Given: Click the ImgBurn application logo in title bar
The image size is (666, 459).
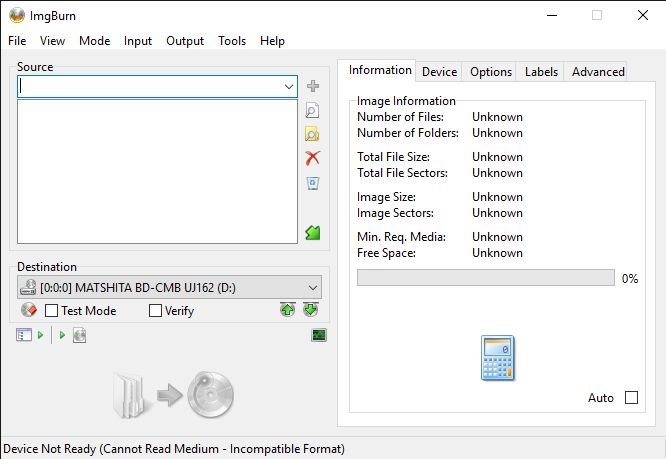Looking at the screenshot, I should (x=17, y=15).
